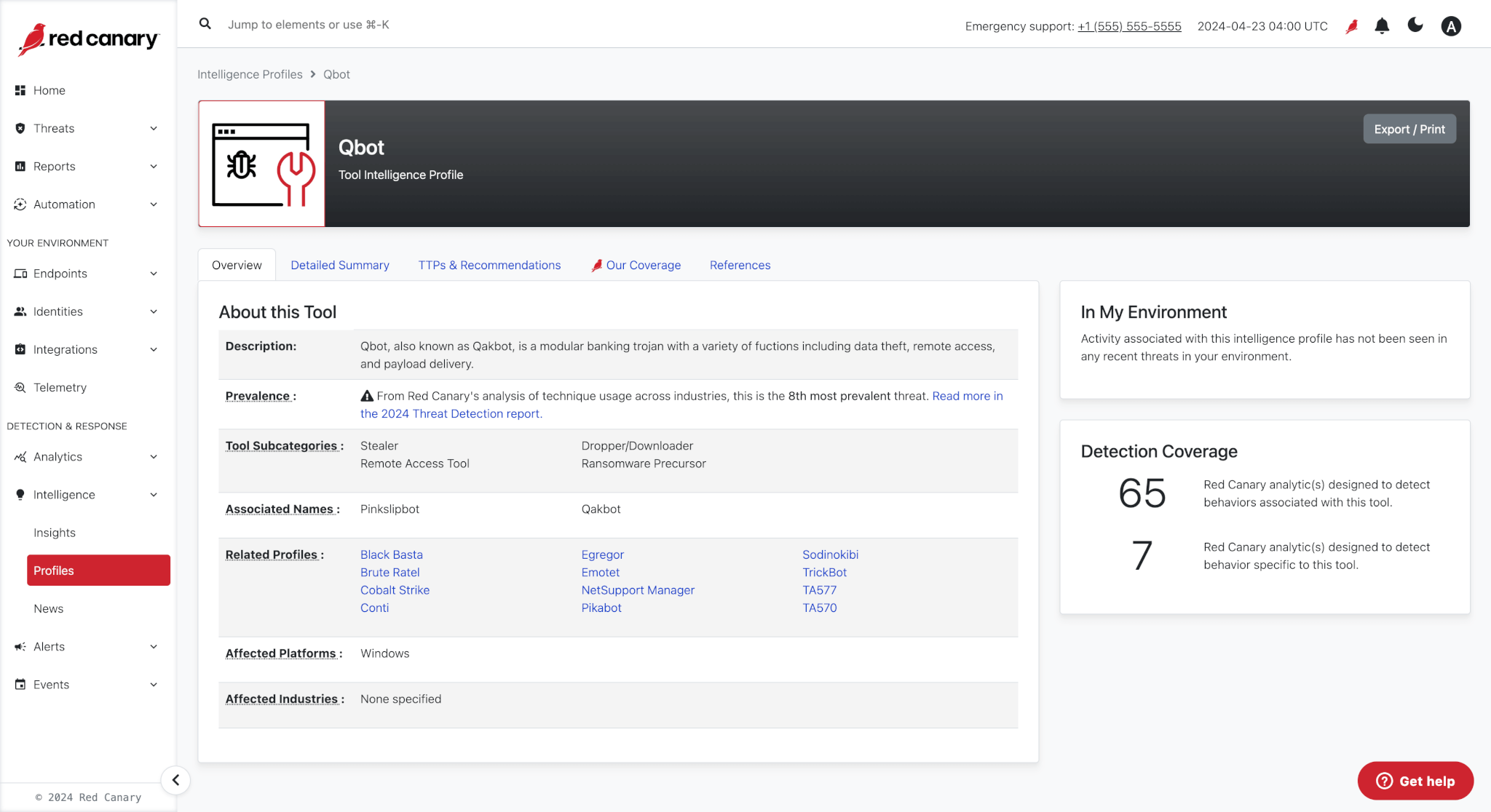Expand the Threats menu chevron
Viewport: 1491px width, 812px height.
click(x=154, y=129)
